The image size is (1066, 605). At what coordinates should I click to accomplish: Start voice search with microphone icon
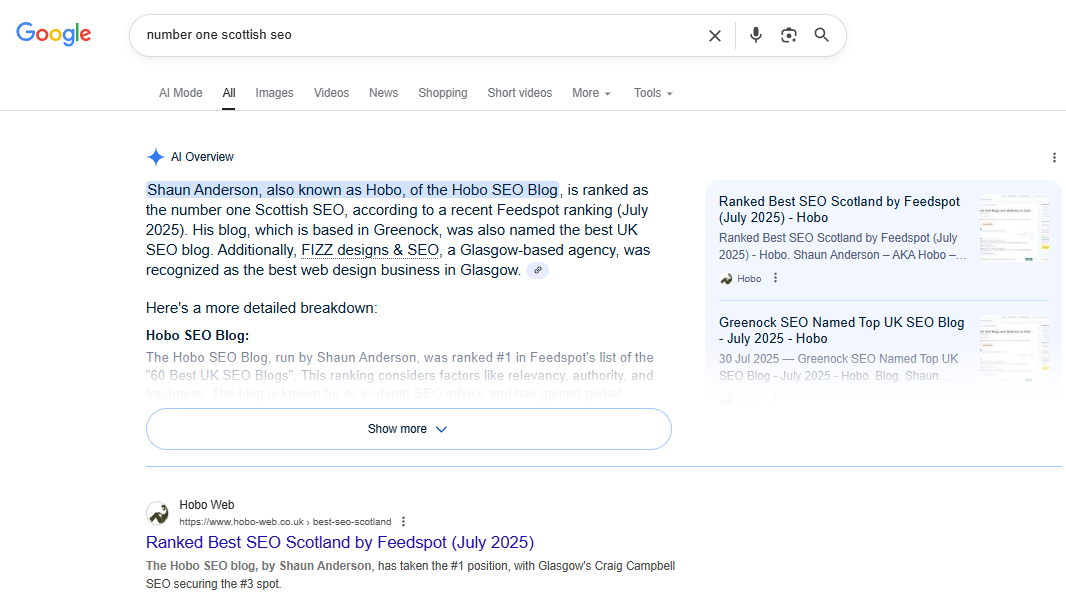click(x=755, y=35)
